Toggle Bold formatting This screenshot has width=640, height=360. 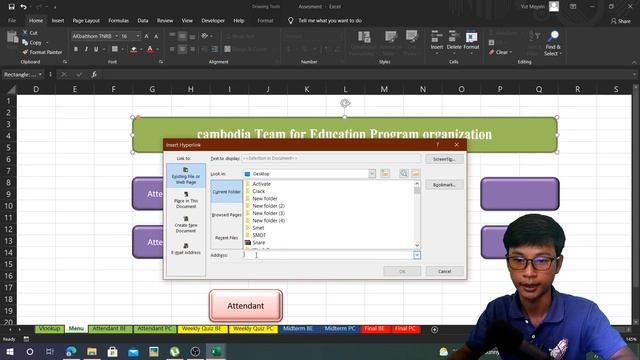coord(76,49)
